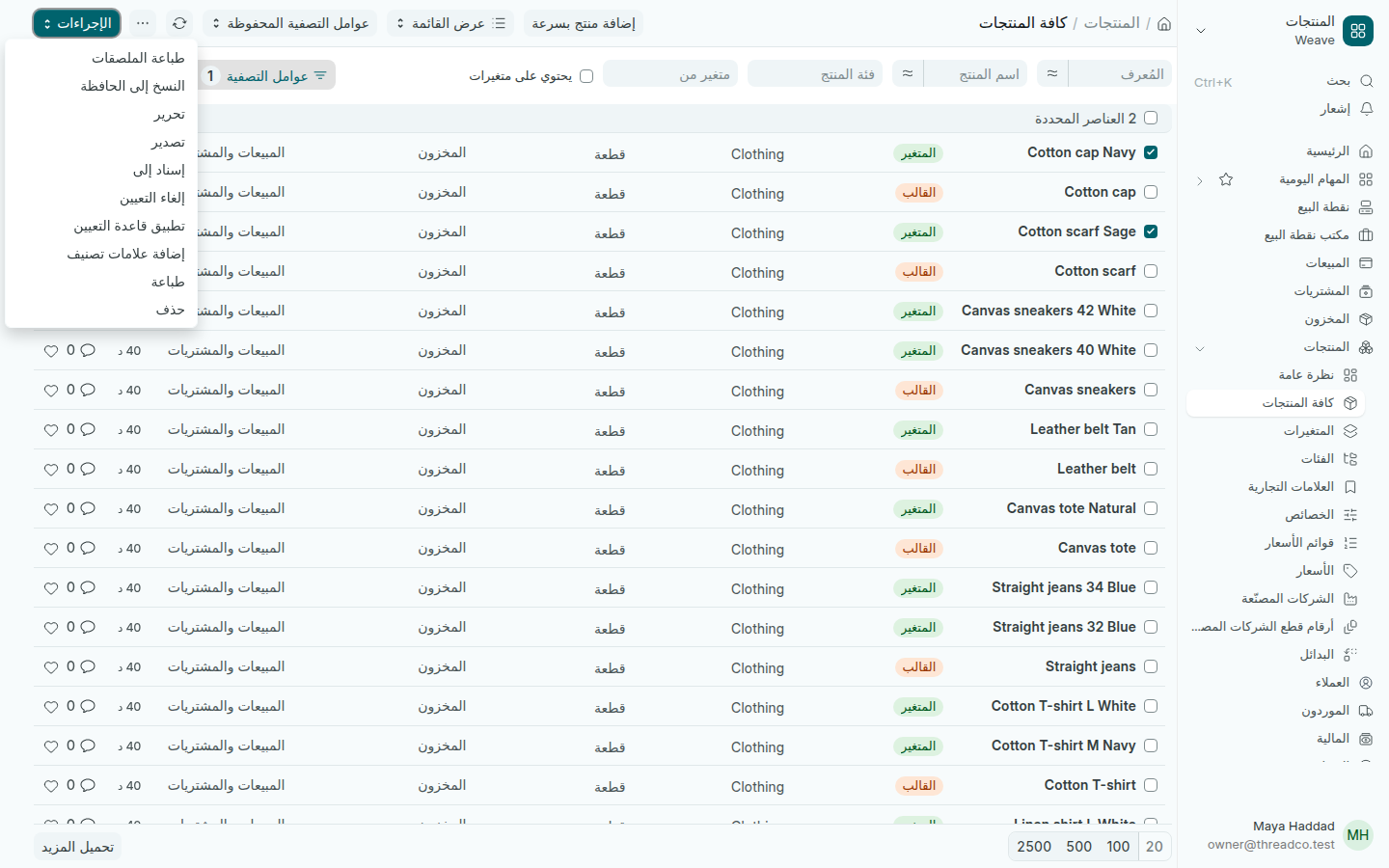Screen dimensions: 1389x868
Task: Click the الأسعار tag icon
Action: 1350,571
